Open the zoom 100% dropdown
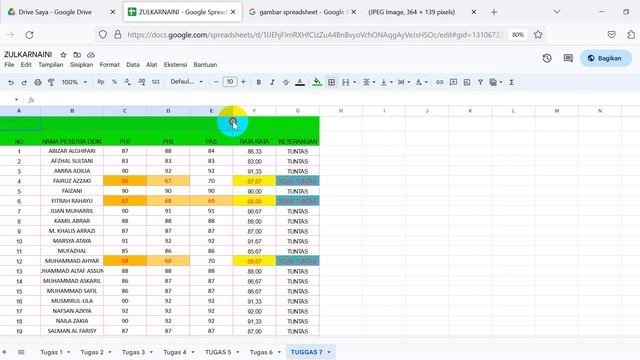Screen dimensions: 640x360 (74, 82)
